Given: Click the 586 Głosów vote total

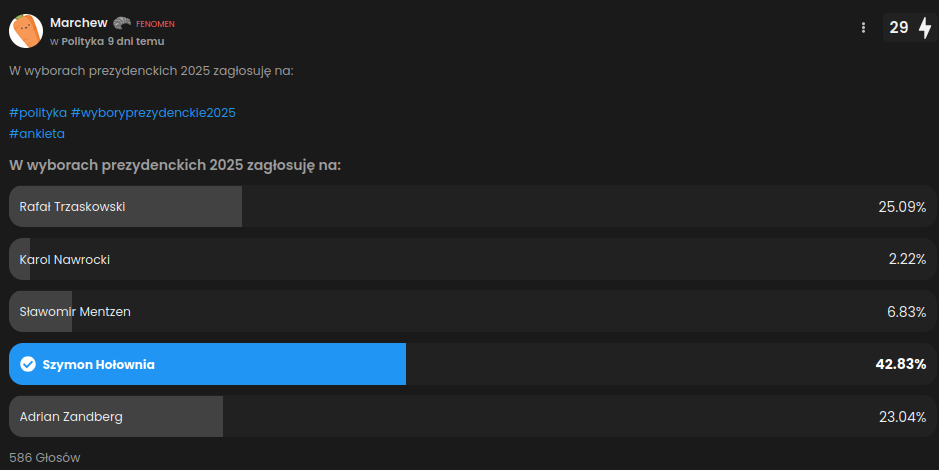Looking at the screenshot, I should point(45,457).
